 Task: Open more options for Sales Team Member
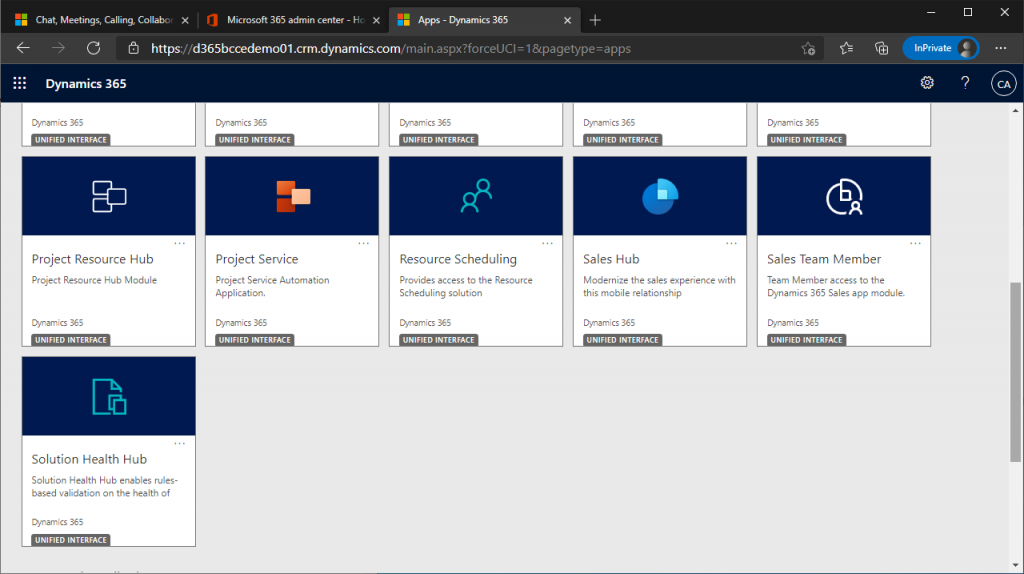[x=916, y=243]
